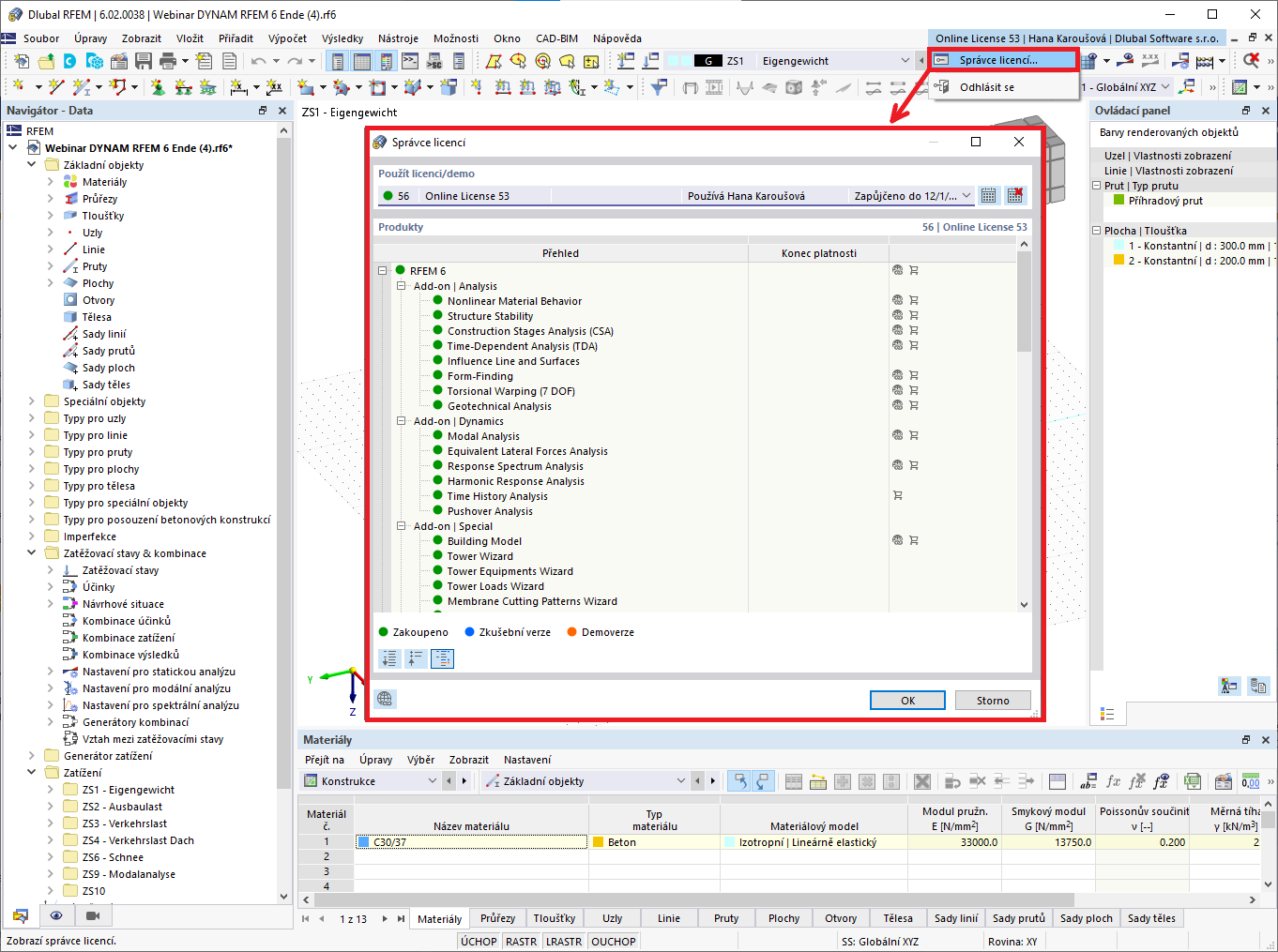This screenshot has height=952, width=1278.
Task: Open the Nápověda menu
Action: click(617, 38)
